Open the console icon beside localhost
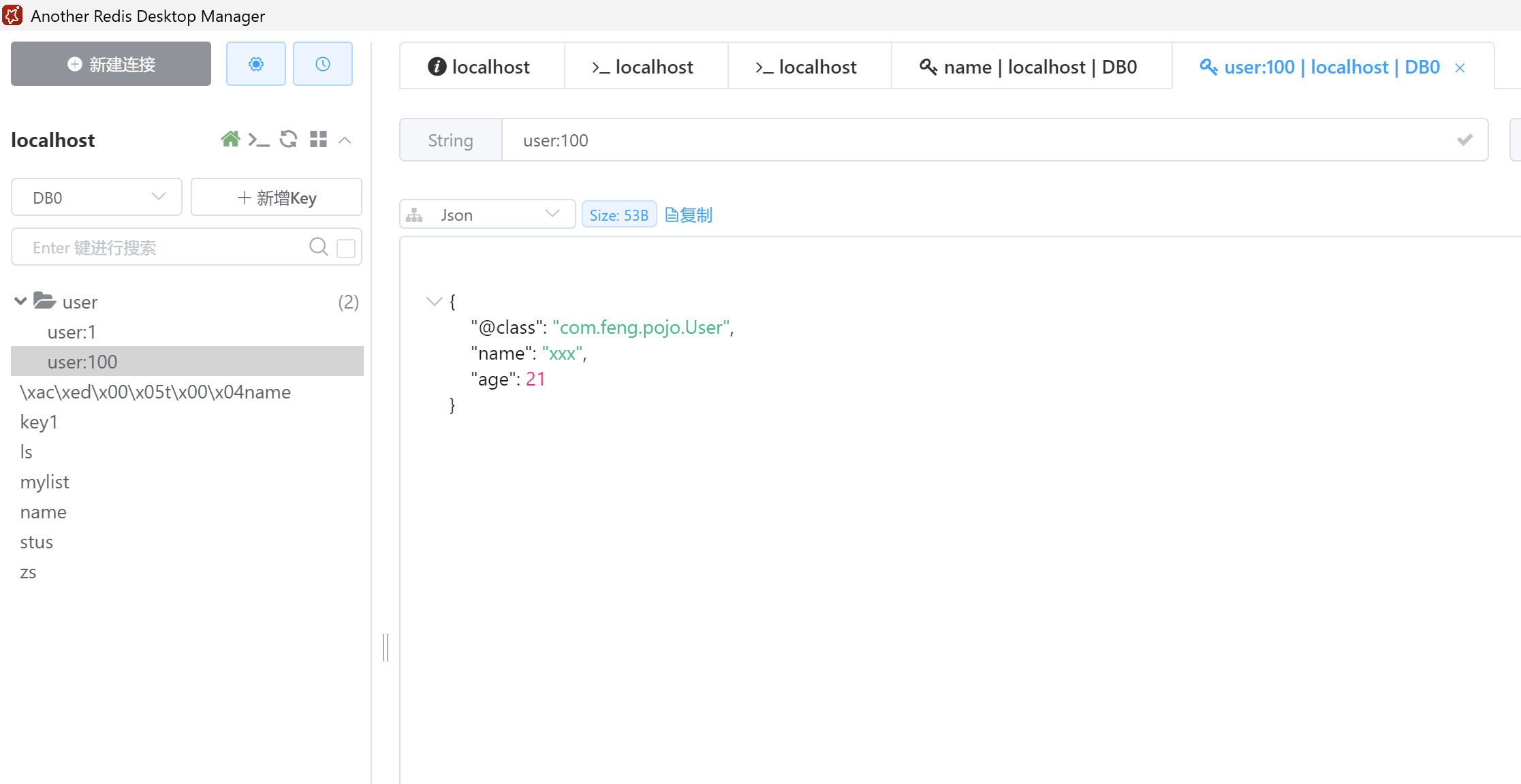The height and width of the screenshot is (784, 1521). [259, 140]
